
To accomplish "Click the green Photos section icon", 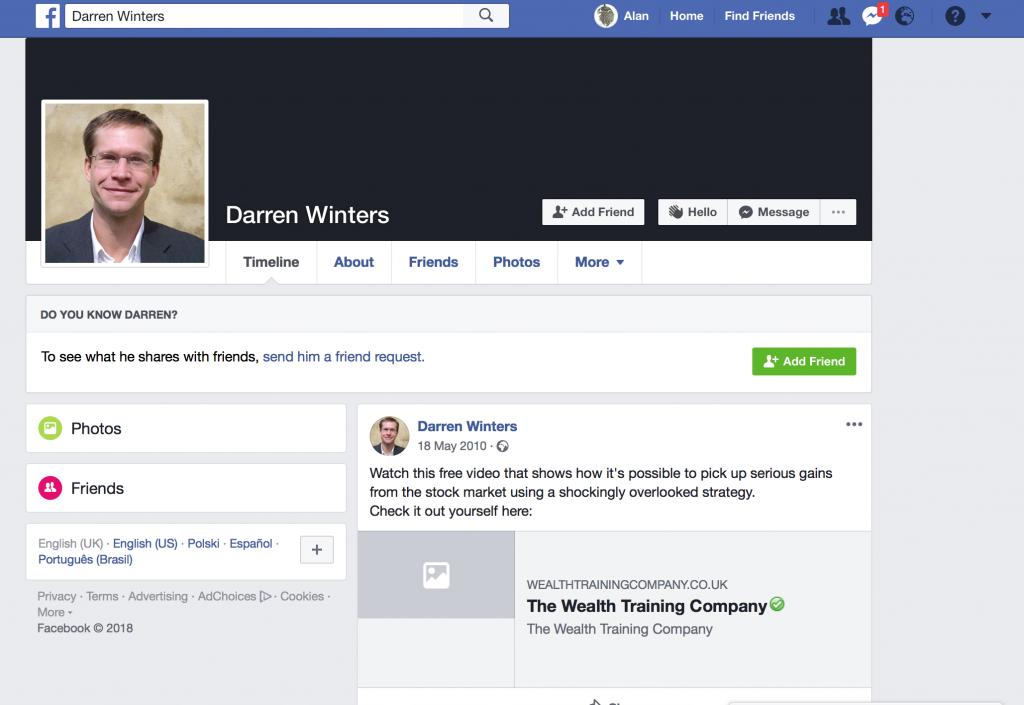I will (50, 428).
